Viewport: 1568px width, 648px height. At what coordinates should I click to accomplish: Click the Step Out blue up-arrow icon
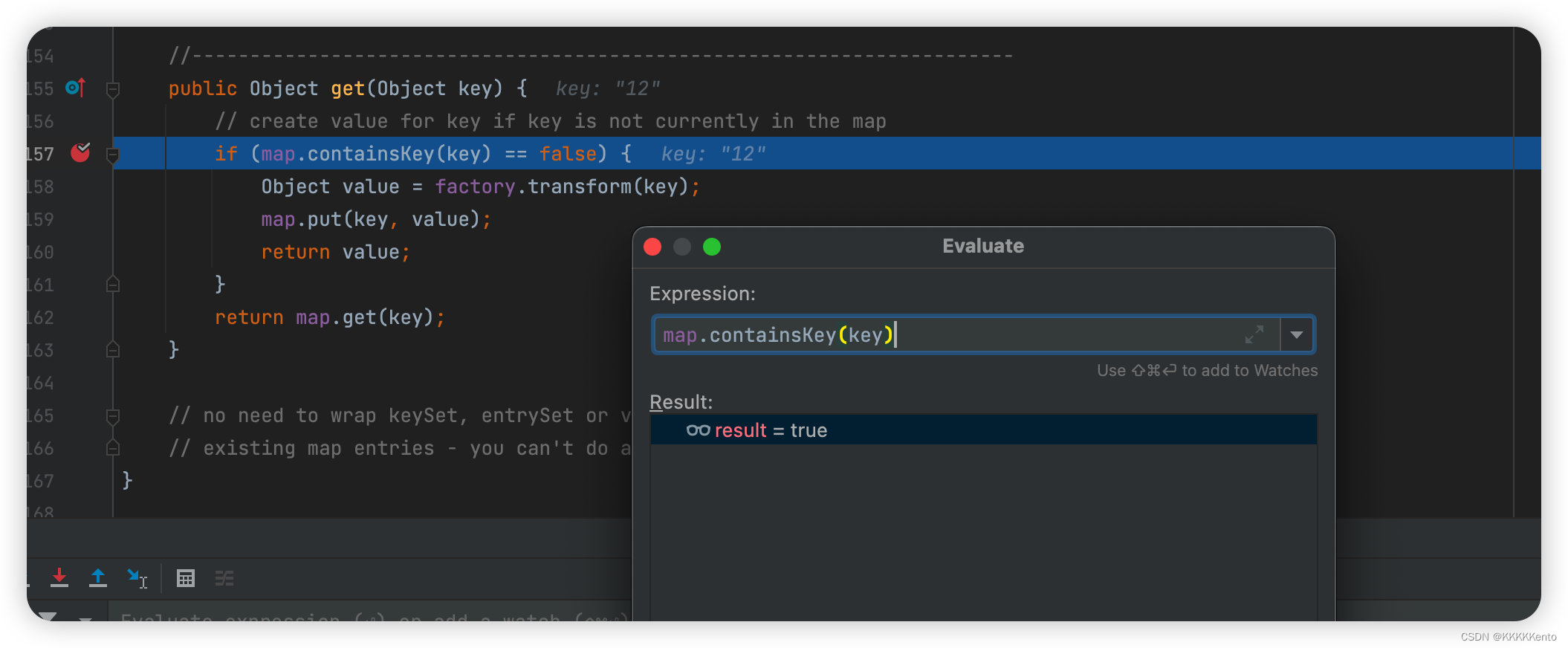(98, 577)
